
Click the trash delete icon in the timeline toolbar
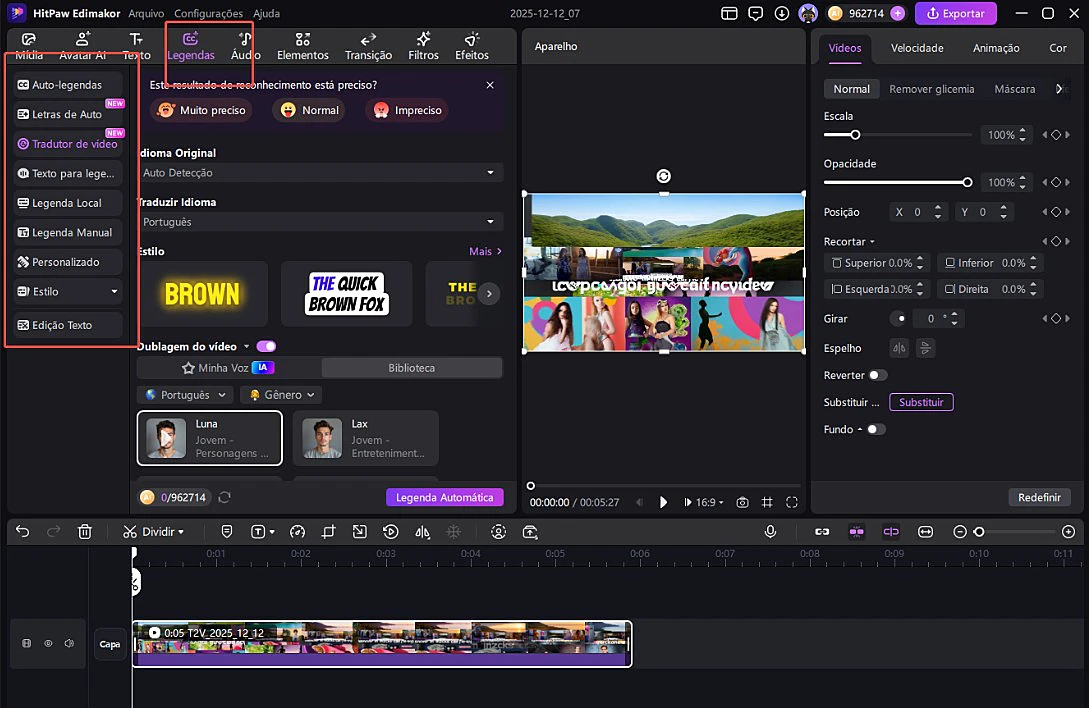click(85, 532)
